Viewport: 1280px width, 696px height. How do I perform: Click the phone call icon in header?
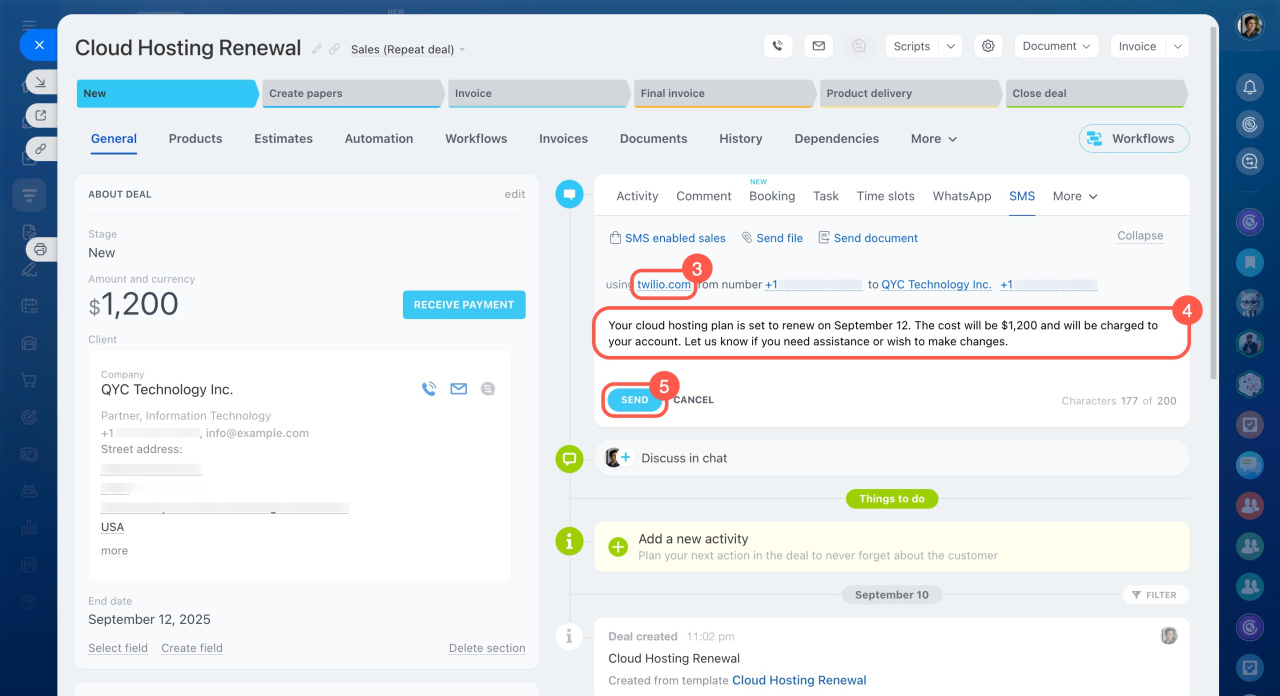(778, 46)
